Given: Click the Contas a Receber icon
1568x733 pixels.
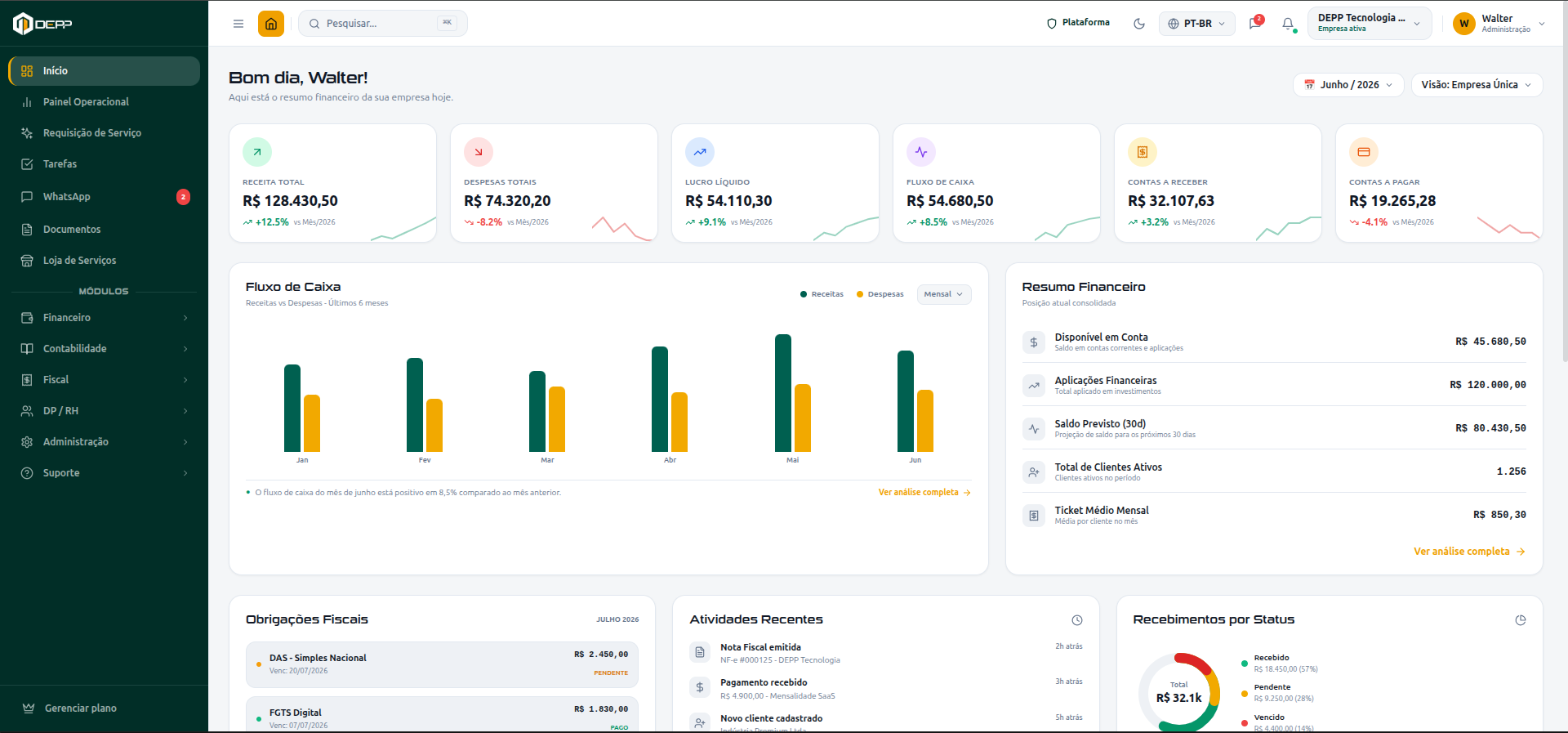Looking at the screenshot, I should tap(1143, 152).
